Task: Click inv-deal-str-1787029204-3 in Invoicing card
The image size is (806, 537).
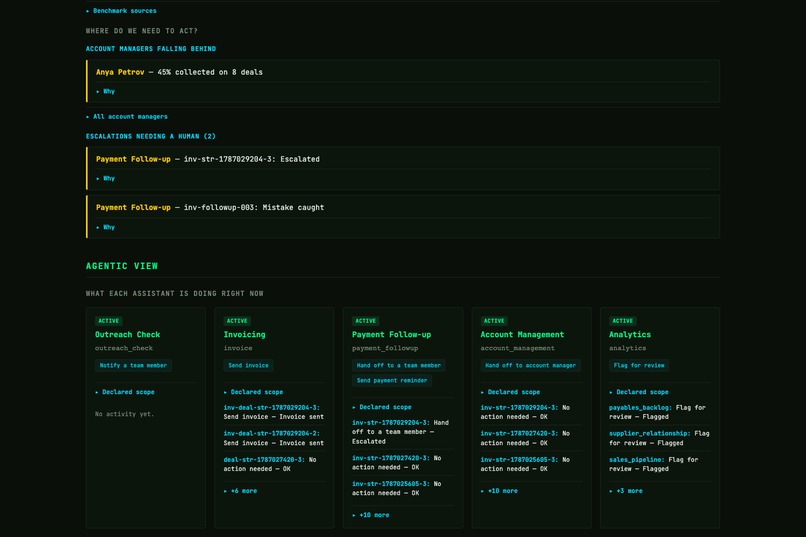Action: tap(271, 408)
